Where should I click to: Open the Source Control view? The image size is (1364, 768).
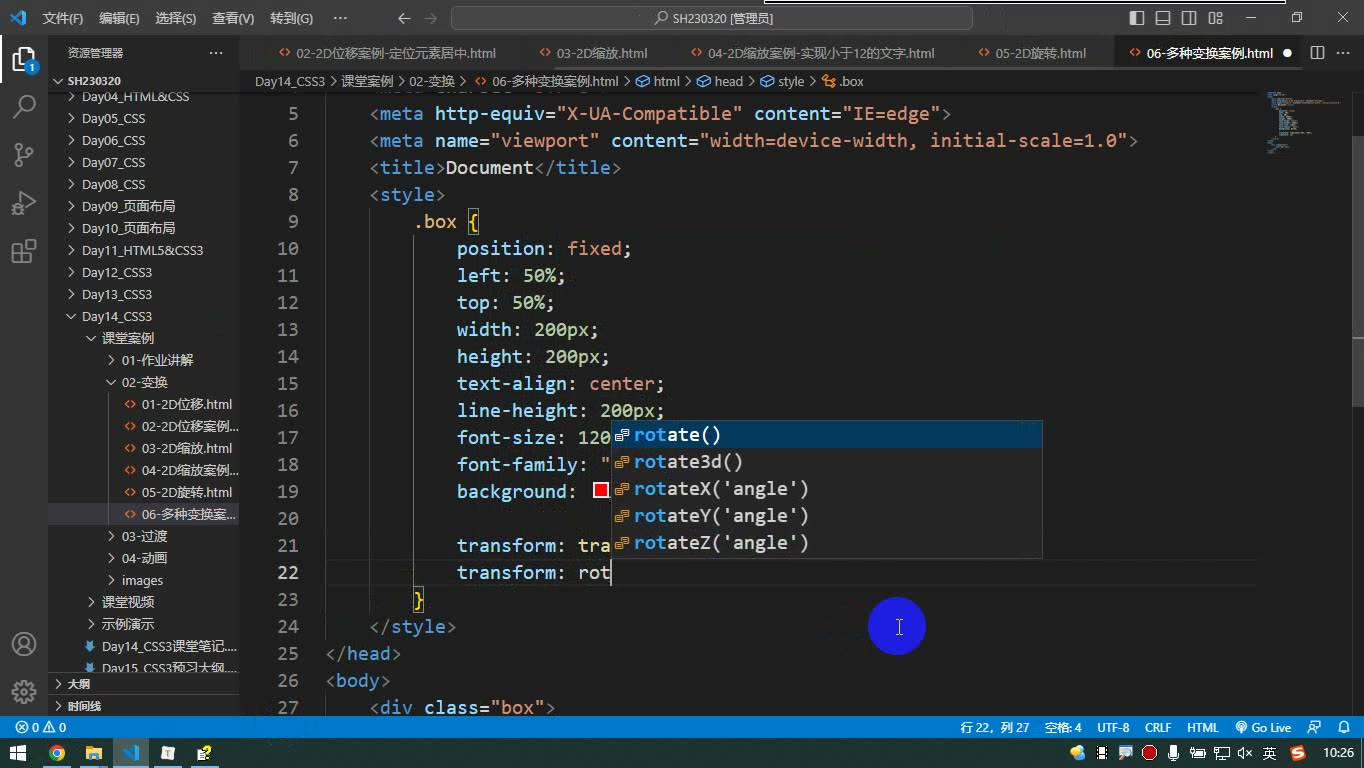24,155
